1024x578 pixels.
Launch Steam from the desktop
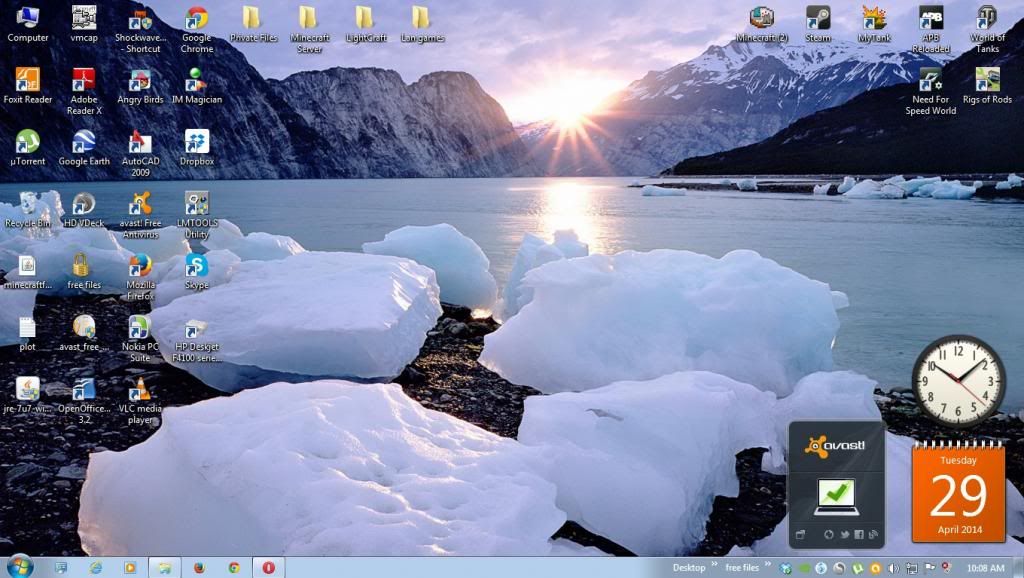(818, 19)
